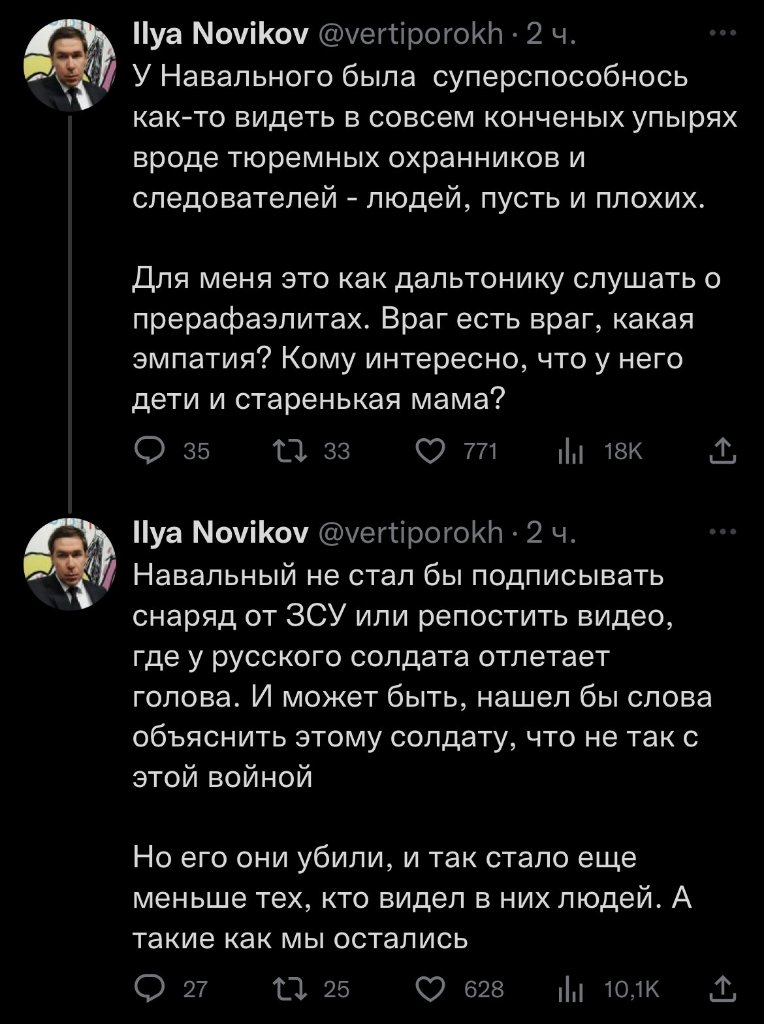Reply to the first tweet about Navalny's superpower
764x1024 pixels.
click(149, 452)
